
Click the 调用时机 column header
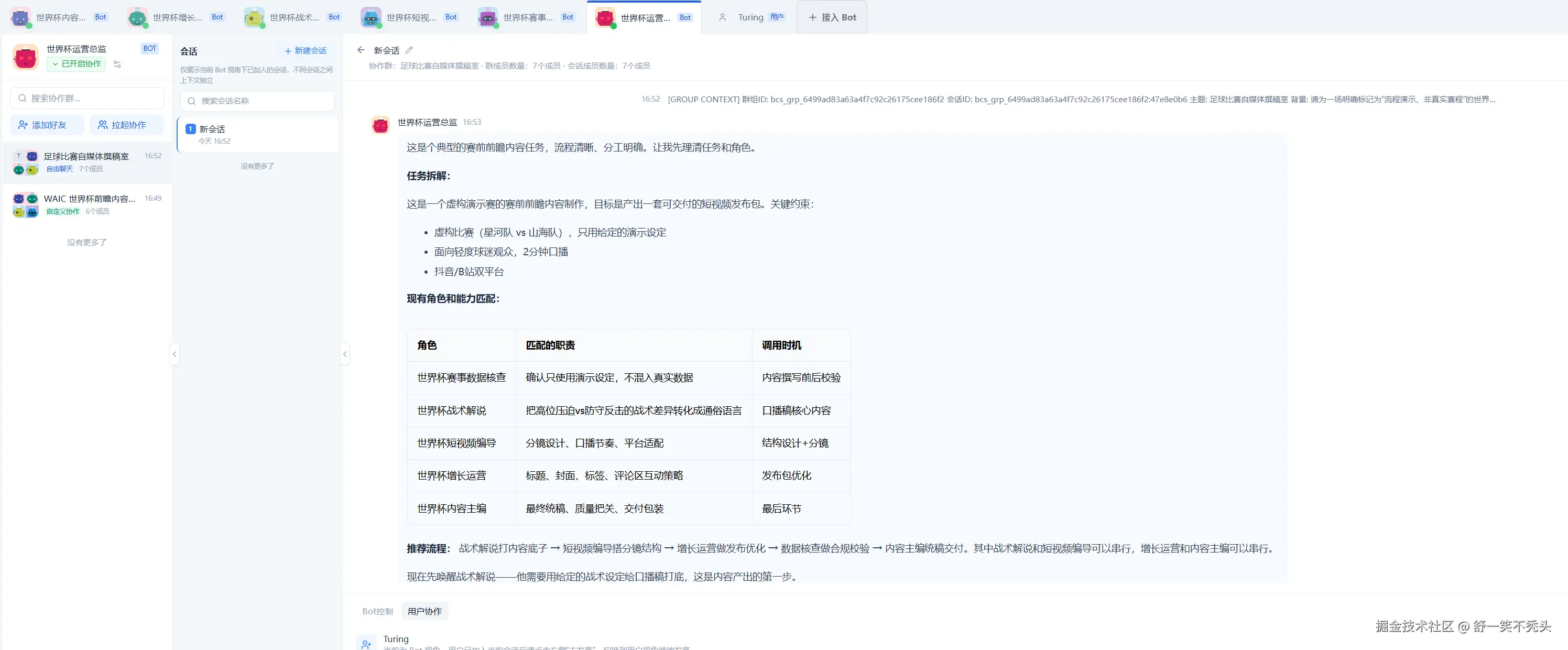click(x=801, y=345)
